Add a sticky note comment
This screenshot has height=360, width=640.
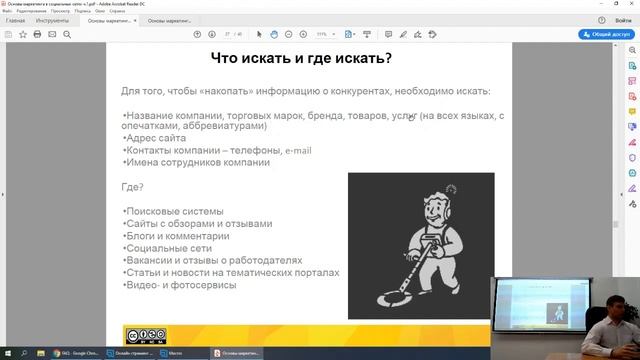click(x=388, y=34)
